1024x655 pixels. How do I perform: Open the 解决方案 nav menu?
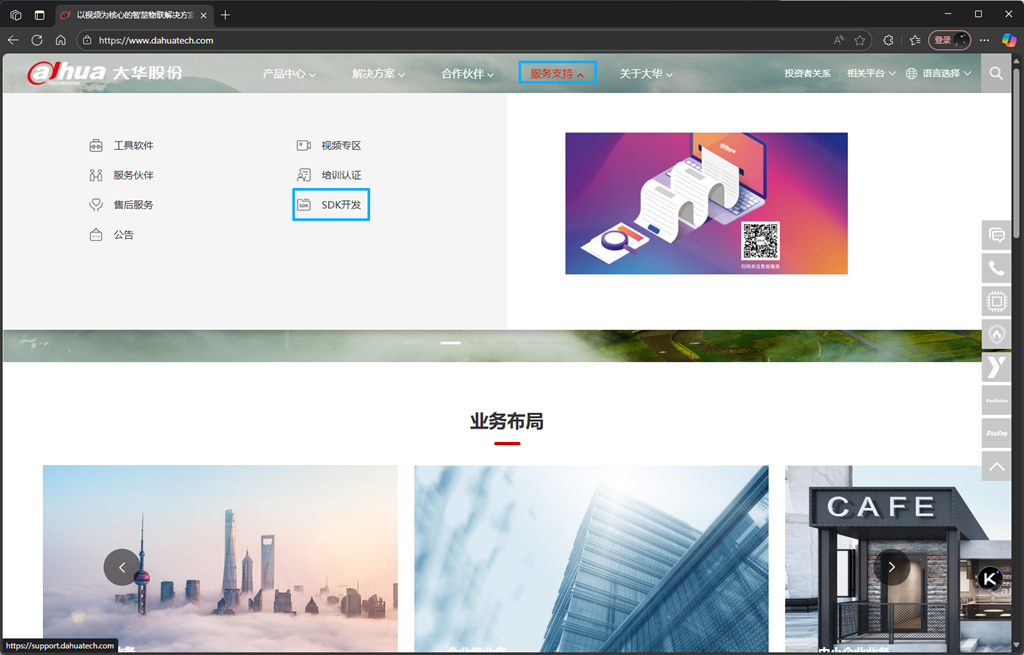coord(379,74)
